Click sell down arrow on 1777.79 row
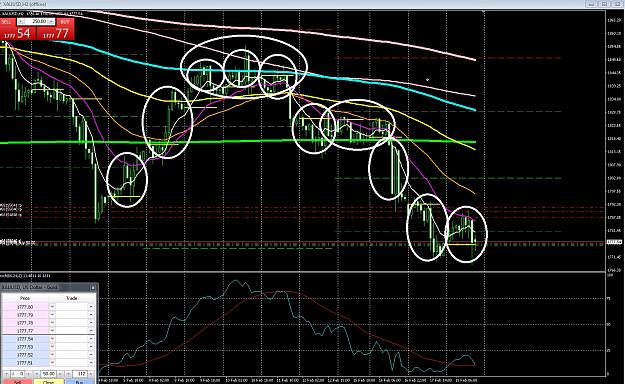The height and width of the screenshot is (384, 625). click(x=52, y=315)
